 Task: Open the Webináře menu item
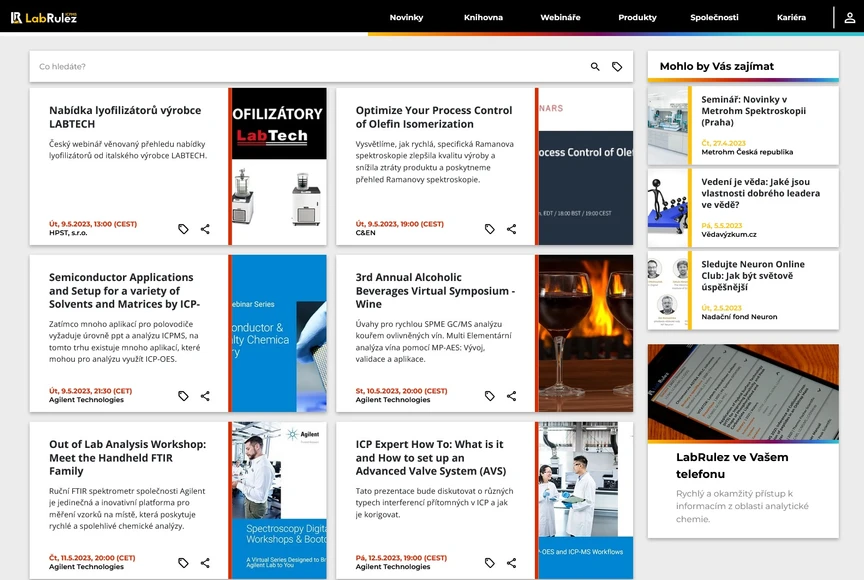click(560, 18)
